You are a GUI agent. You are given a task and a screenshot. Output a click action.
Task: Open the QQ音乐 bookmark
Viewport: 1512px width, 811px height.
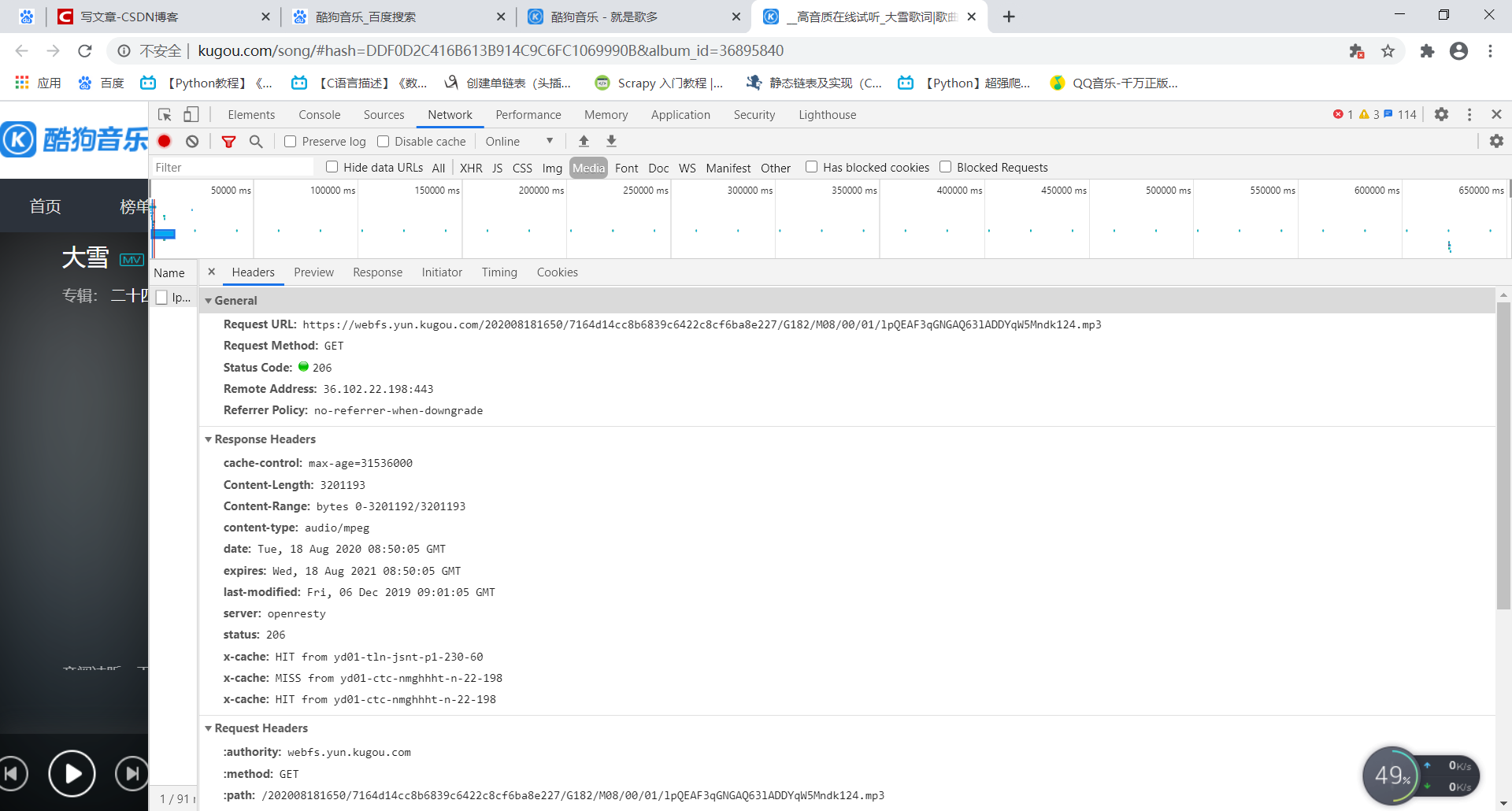pos(1114,83)
